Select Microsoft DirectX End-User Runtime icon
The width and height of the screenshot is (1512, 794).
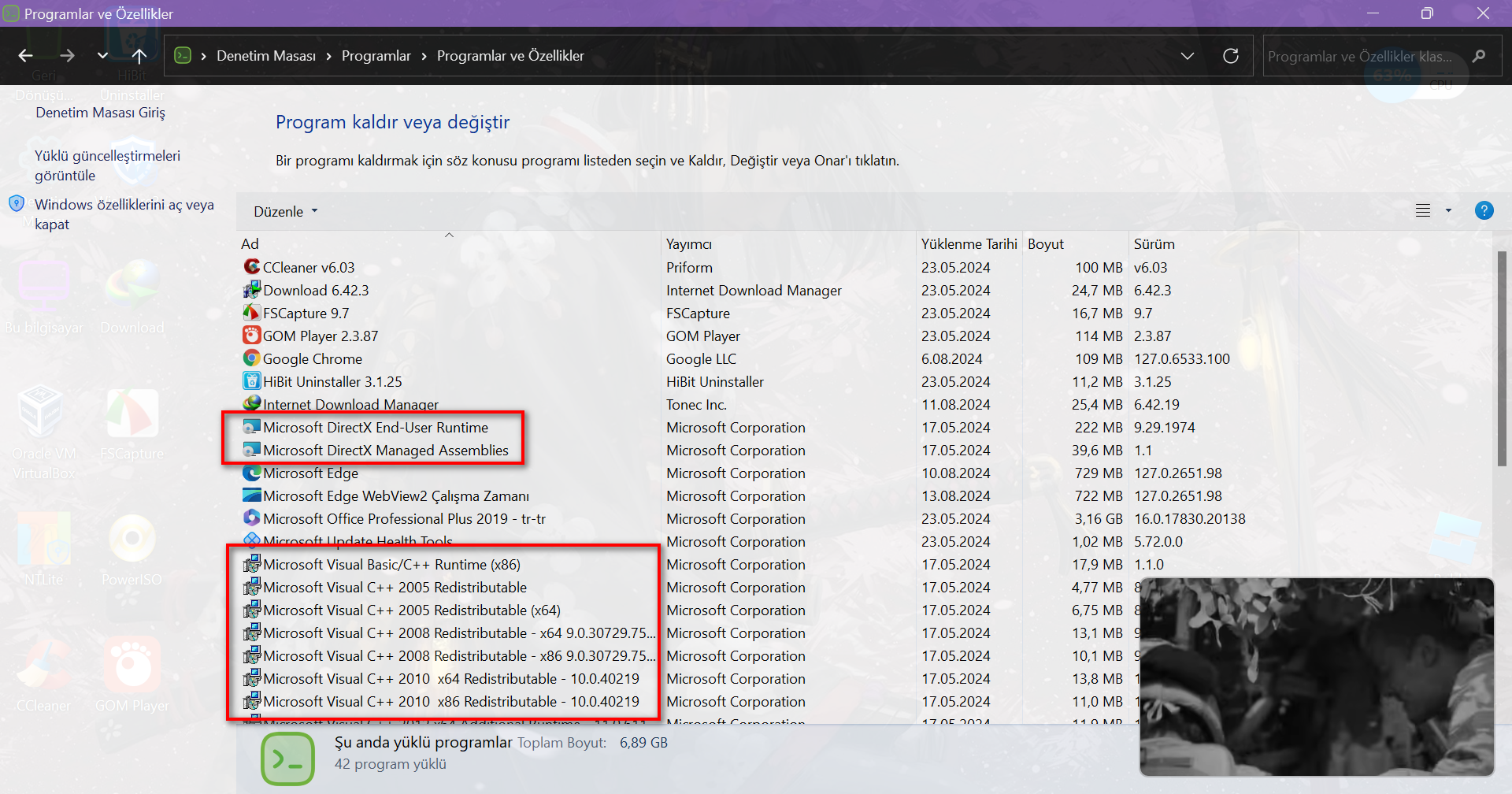(251, 427)
